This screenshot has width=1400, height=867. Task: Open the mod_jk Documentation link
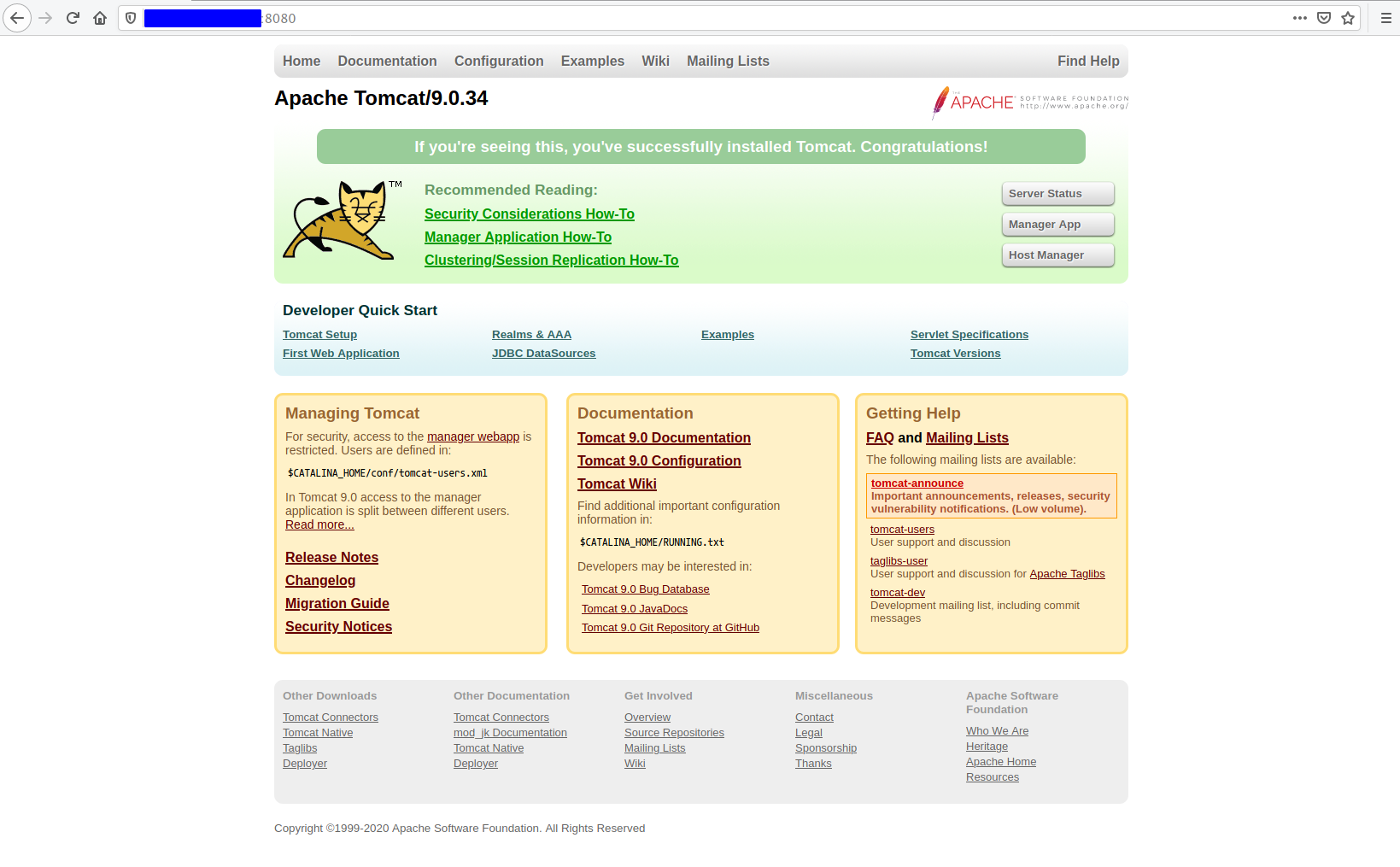(x=510, y=733)
